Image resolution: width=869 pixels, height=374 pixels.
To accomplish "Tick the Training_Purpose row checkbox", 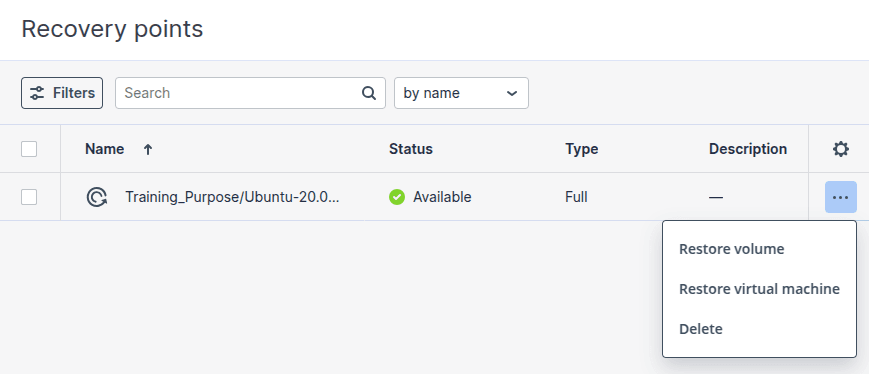I will tap(29, 197).
